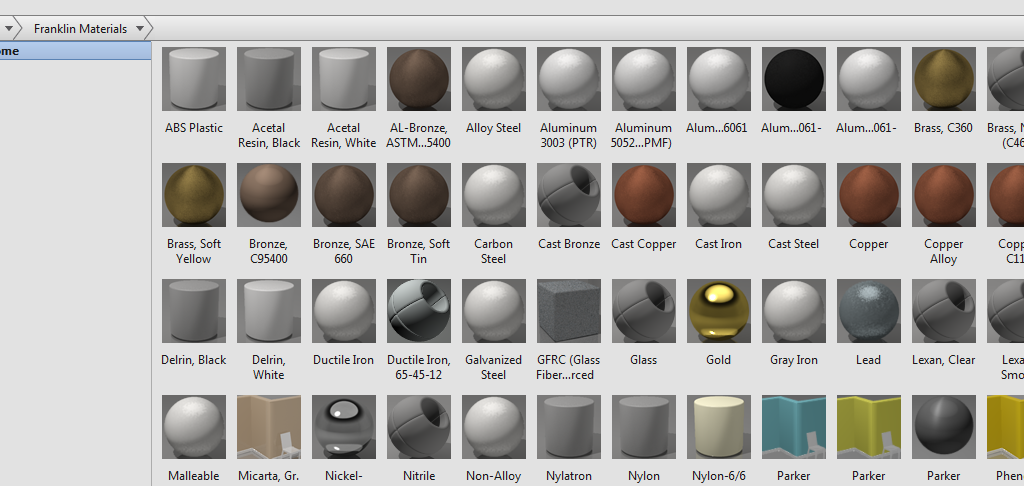Choose Ductile Iron, 65-45-12 material

(419, 311)
